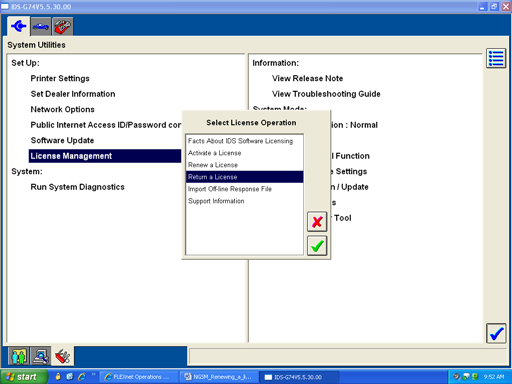Switch to NGSM_Renewing taskbar document
The image size is (512, 384).
click(x=219, y=377)
